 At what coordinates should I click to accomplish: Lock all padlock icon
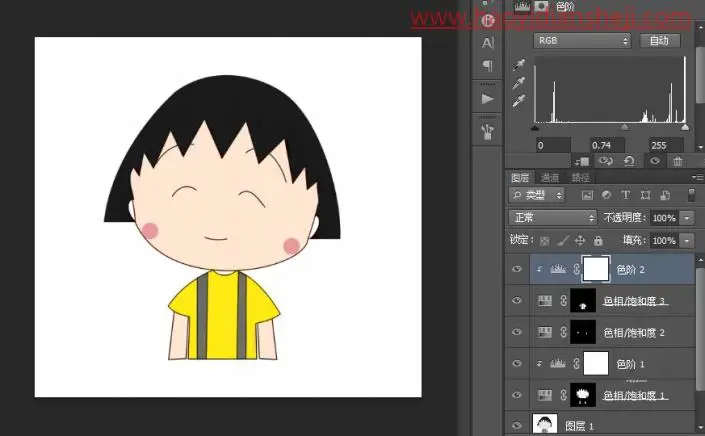pos(598,241)
